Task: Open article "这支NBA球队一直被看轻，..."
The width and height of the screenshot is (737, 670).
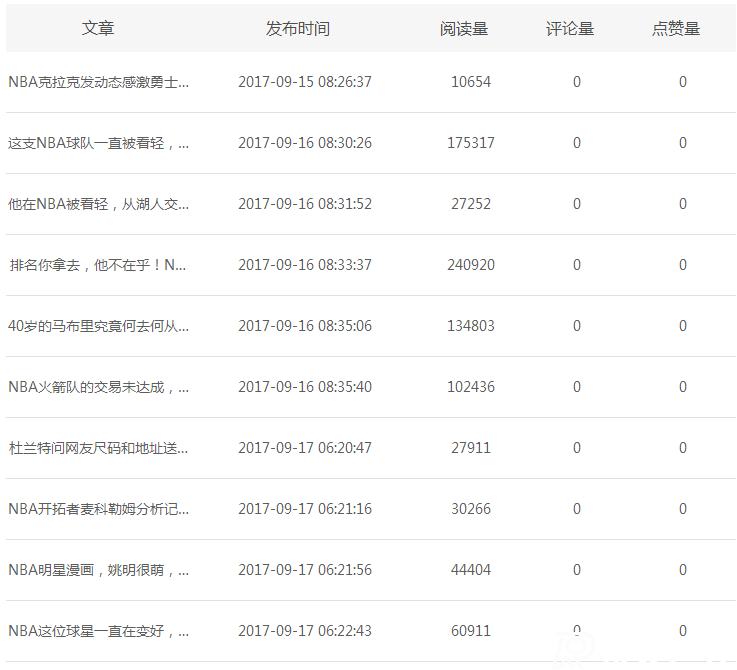Action: click(x=99, y=143)
